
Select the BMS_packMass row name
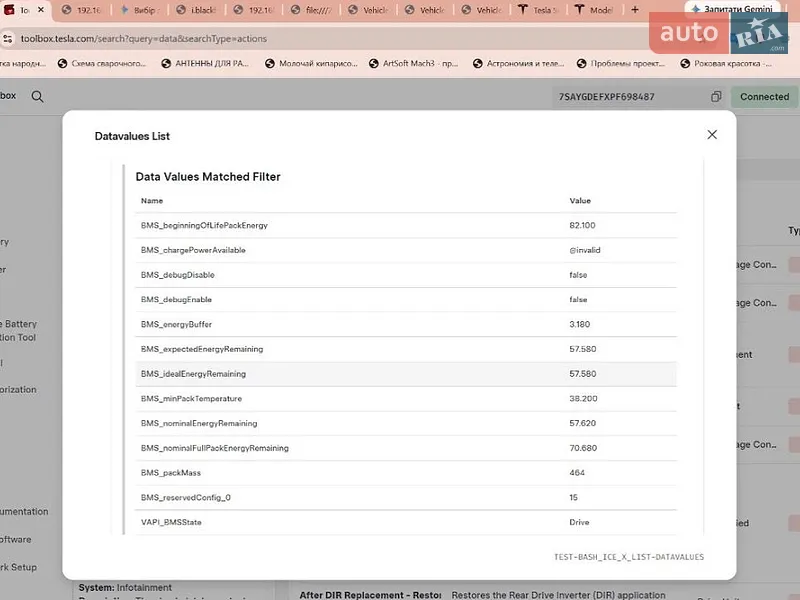pyautogui.click(x=171, y=473)
